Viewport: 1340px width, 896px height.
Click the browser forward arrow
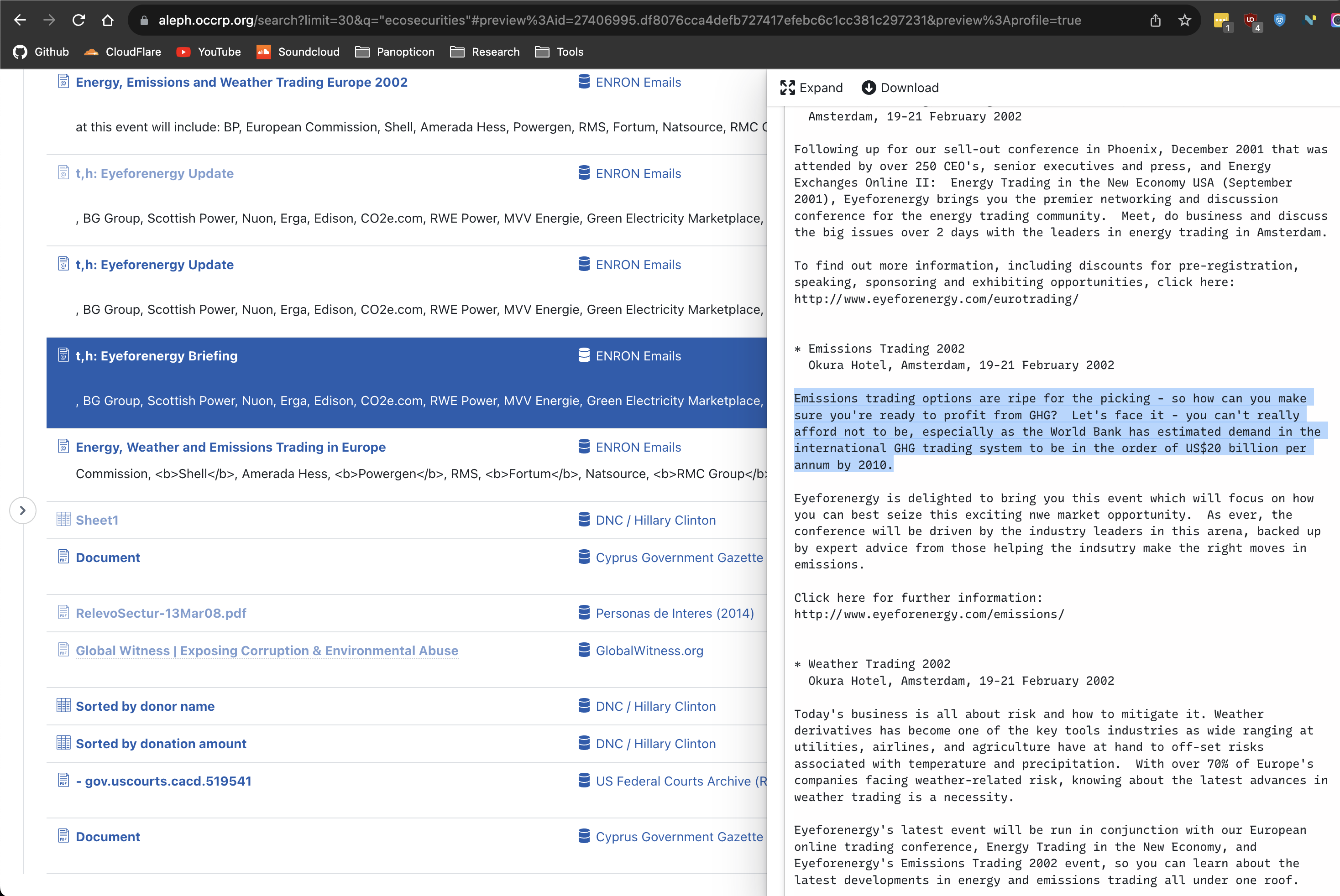[49, 21]
